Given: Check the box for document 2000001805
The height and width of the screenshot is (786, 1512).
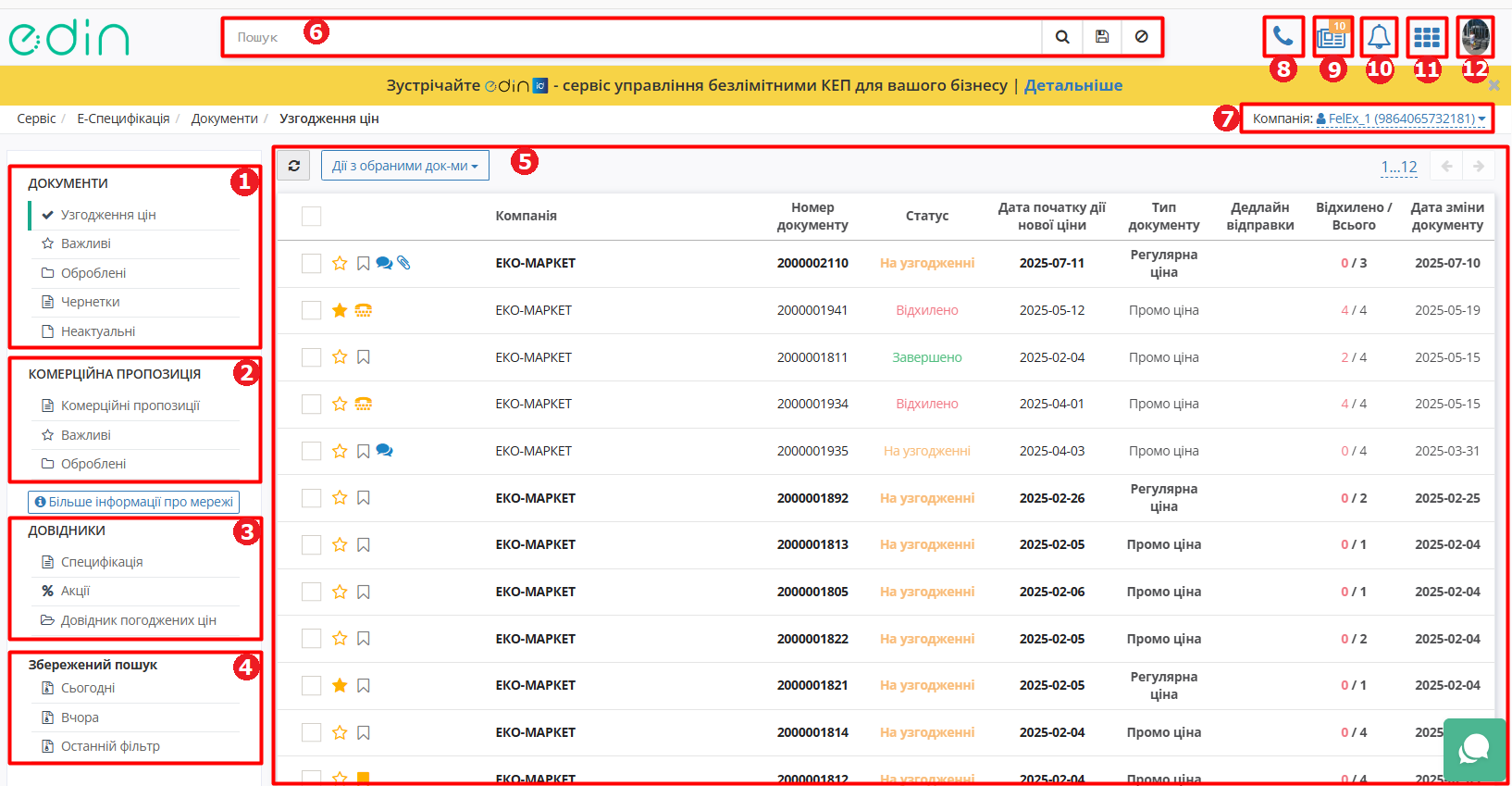Looking at the screenshot, I should pos(312,592).
